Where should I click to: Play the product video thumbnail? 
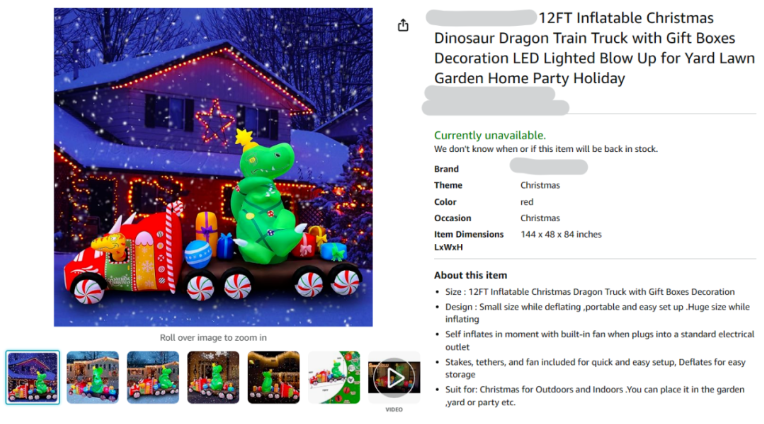394,377
